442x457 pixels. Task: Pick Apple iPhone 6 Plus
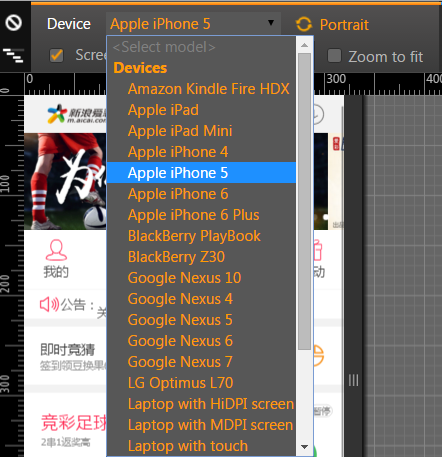pyautogui.click(x=201, y=215)
